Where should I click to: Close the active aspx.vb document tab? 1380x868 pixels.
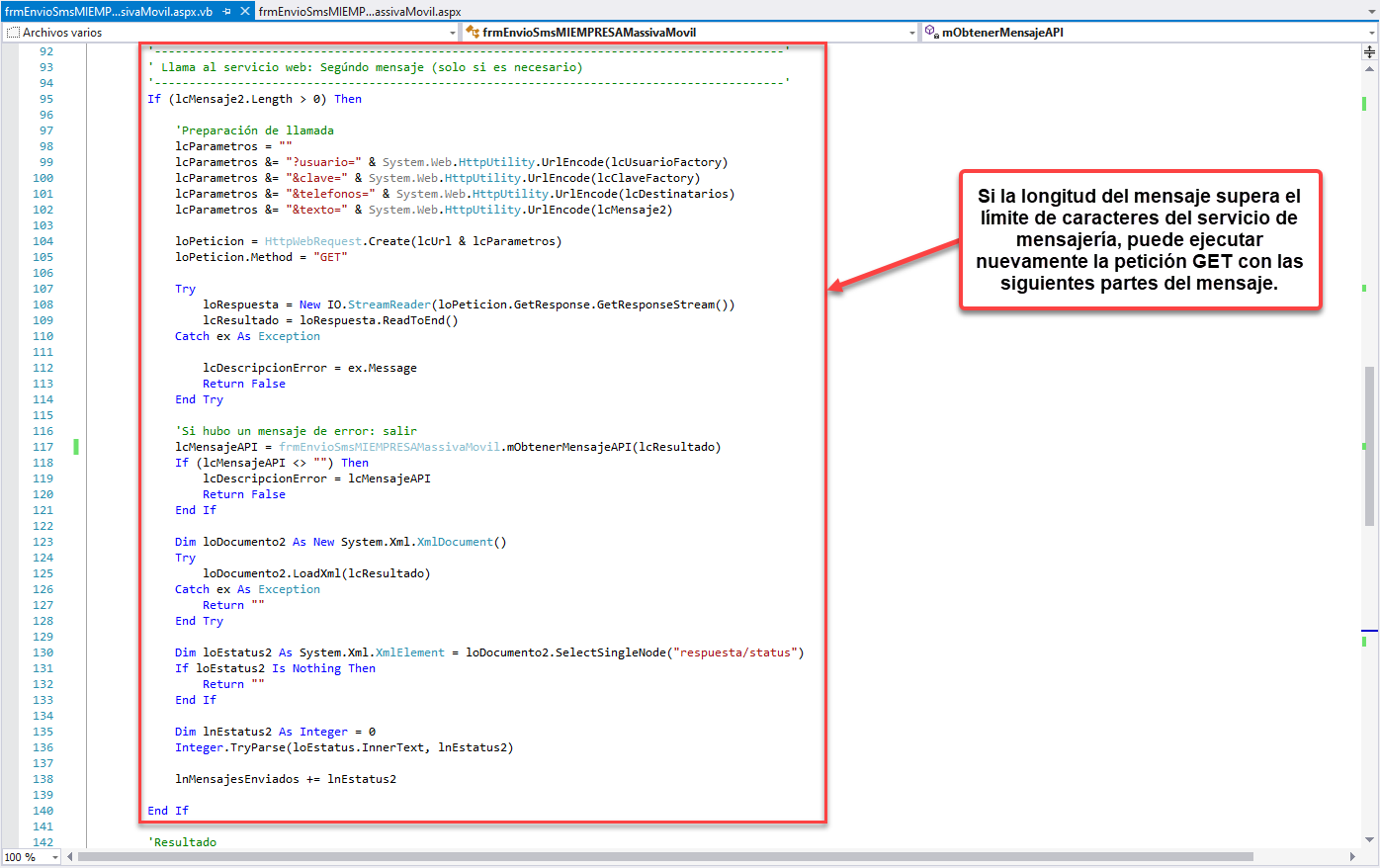point(245,12)
